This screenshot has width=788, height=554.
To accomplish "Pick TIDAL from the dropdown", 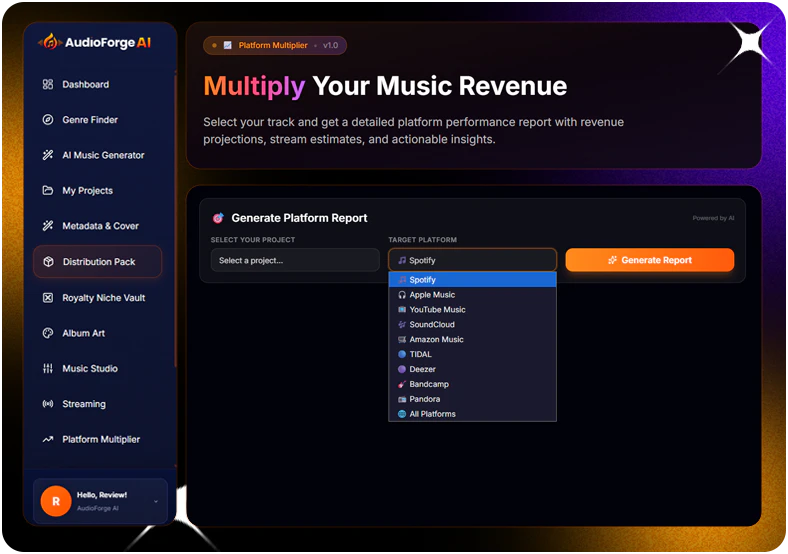I will pyautogui.click(x=472, y=354).
